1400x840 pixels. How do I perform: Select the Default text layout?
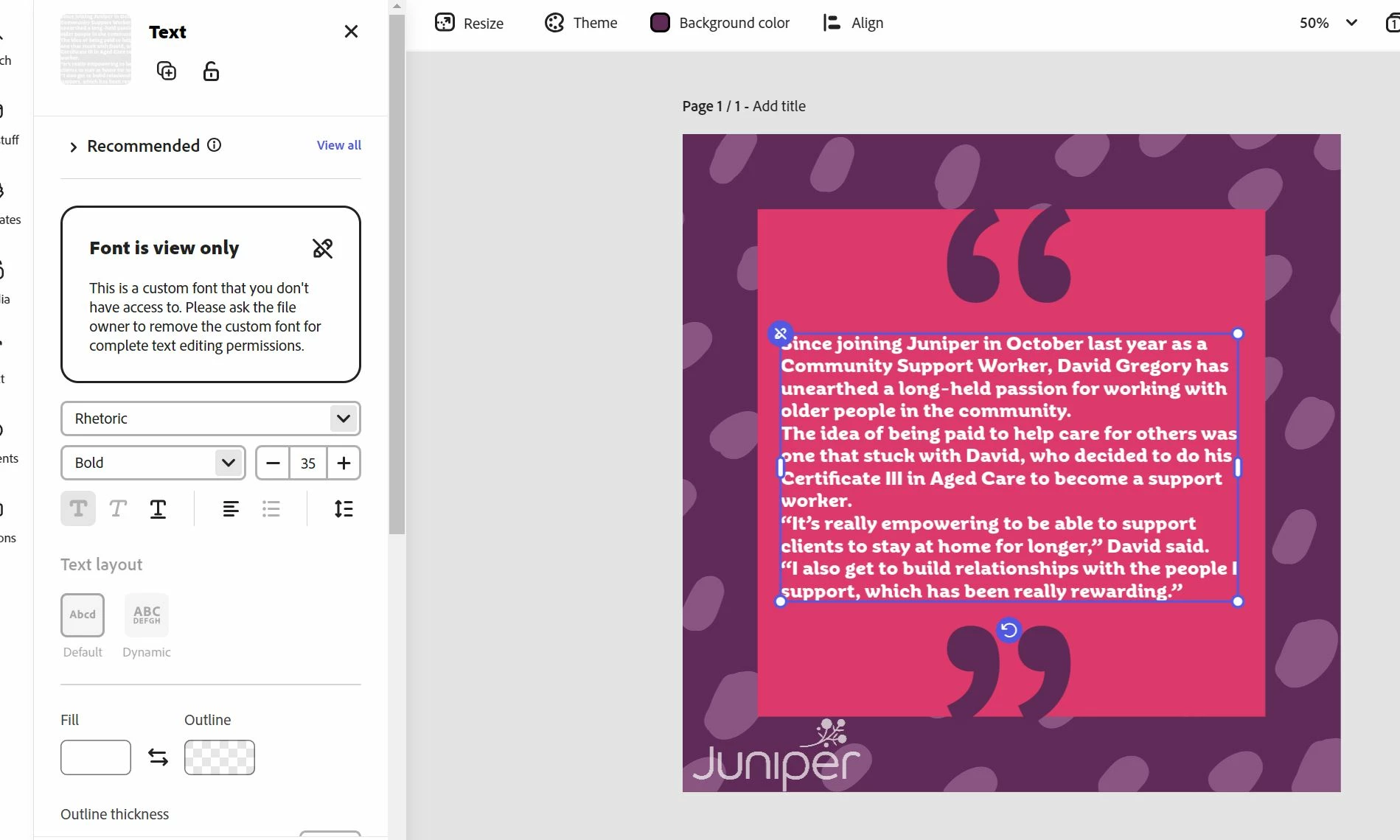point(83,615)
